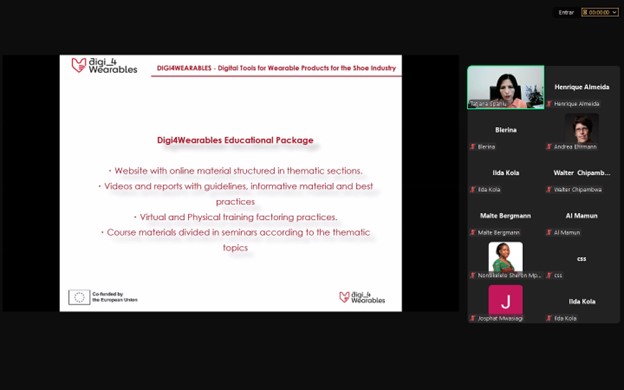Click 'Co-funded by the European Union' text
This screenshot has width=624, height=390.
pyautogui.click(x=115, y=297)
